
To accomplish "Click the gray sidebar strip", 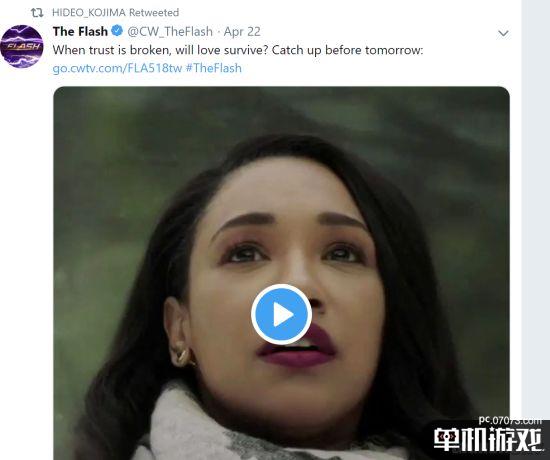I will pos(535,211).
